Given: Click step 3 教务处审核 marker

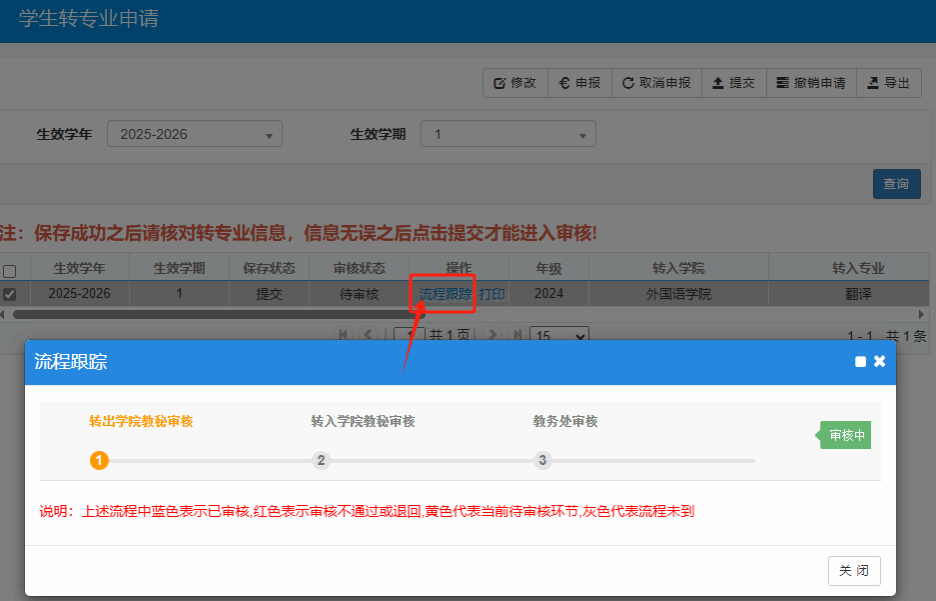Looking at the screenshot, I should tap(543, 460).
